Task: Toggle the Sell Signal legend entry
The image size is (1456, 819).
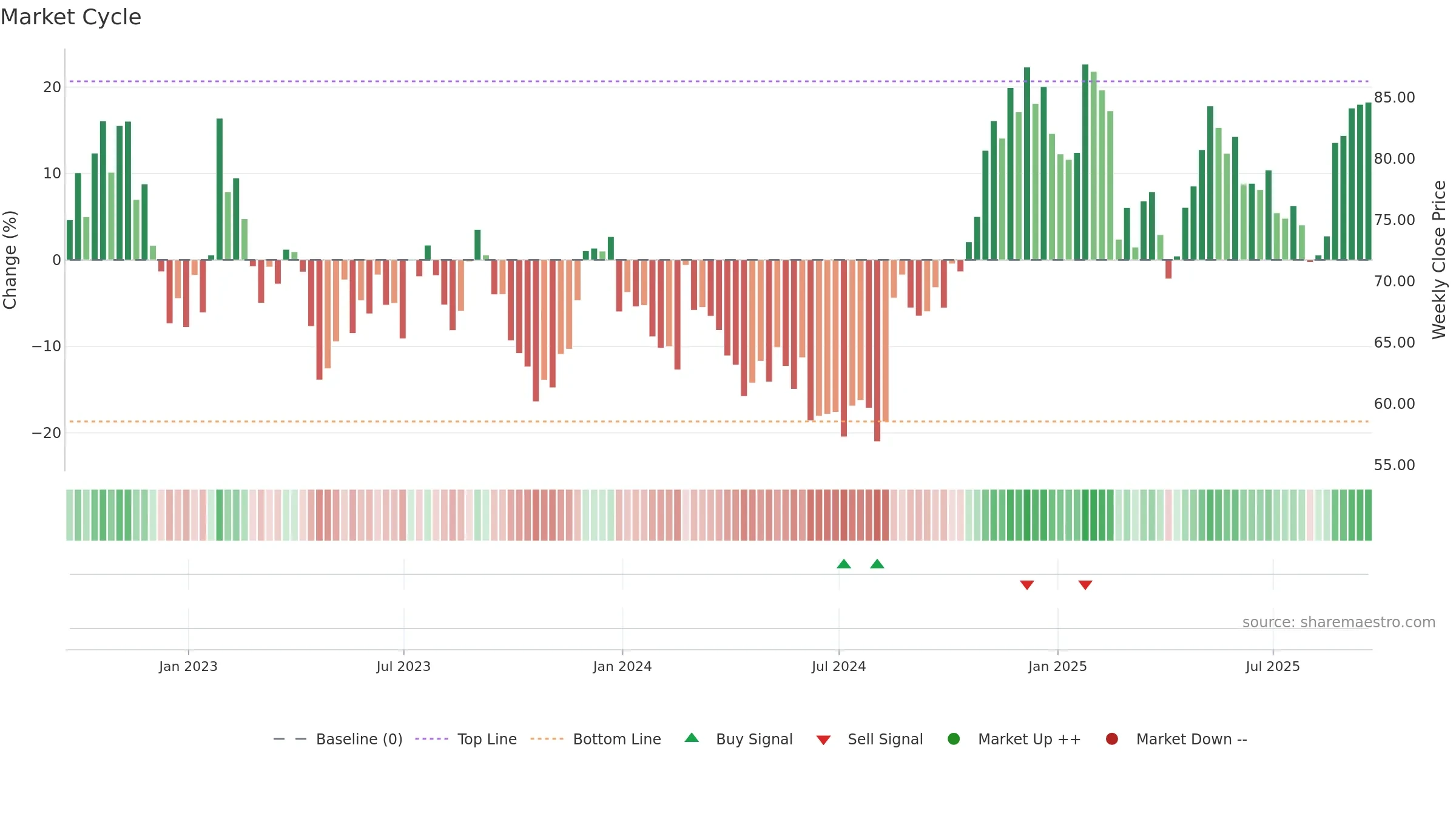Action: pyautogui.click(x=869, y=739)
